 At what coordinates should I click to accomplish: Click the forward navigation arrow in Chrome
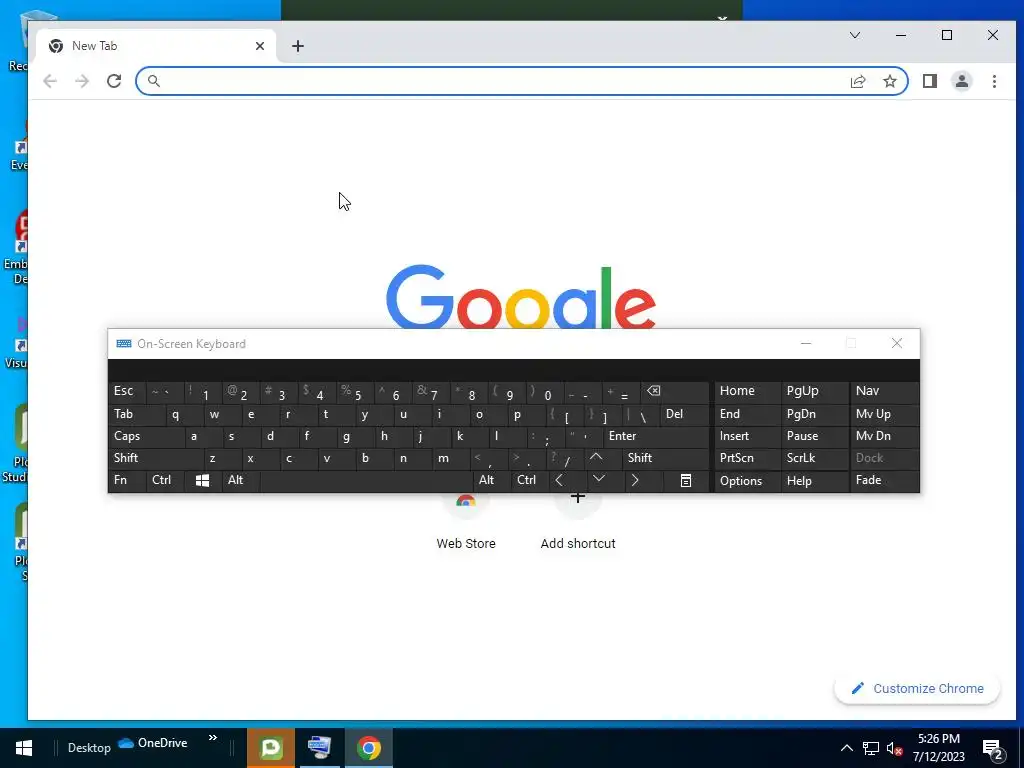82,81
